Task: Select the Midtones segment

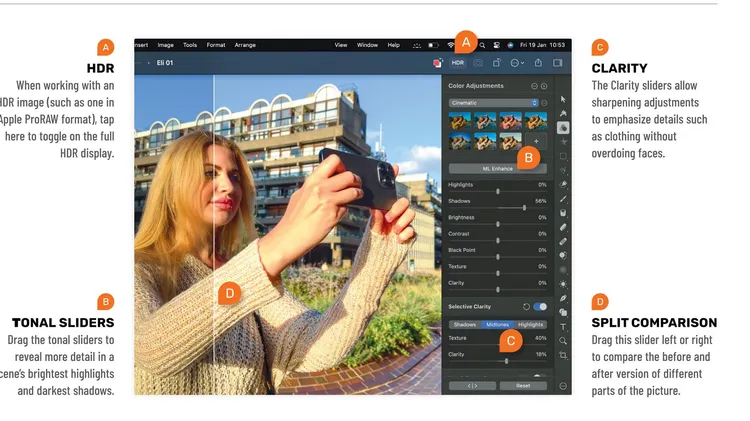Action: click(497, 324)
